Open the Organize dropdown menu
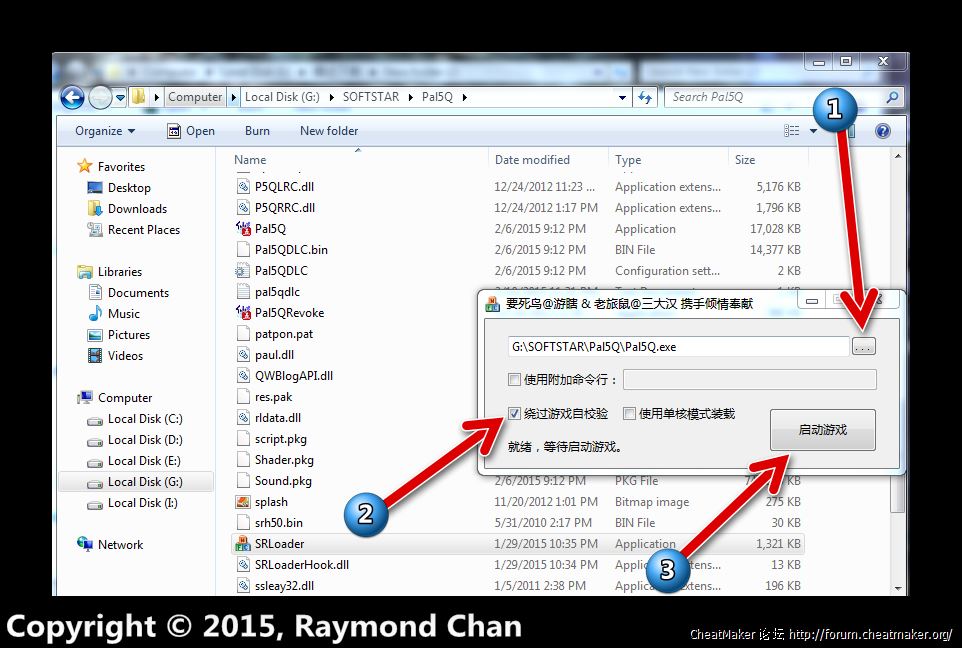The image size is (962, 648). point(104,131)
